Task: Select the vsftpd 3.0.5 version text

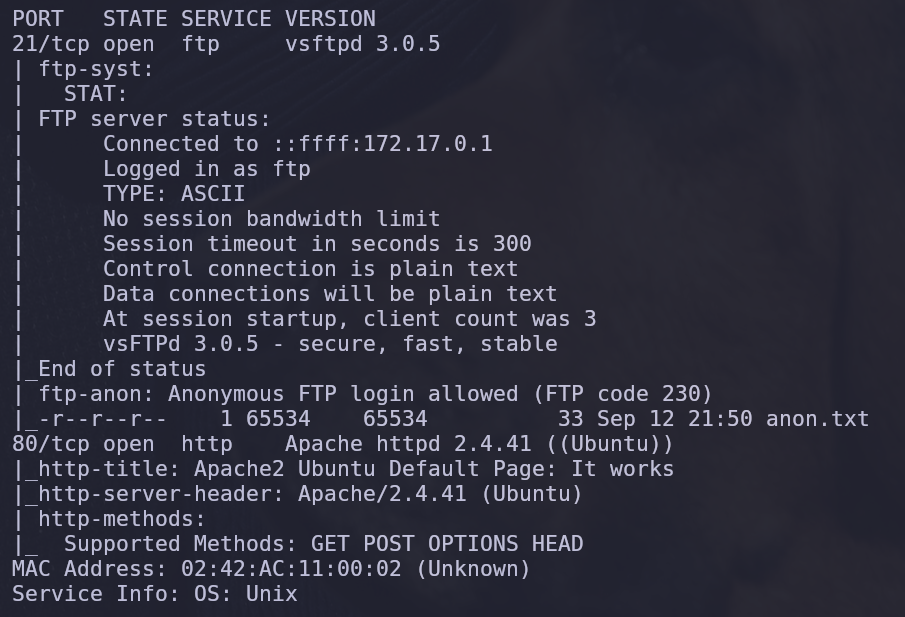Action: (362, 44)
